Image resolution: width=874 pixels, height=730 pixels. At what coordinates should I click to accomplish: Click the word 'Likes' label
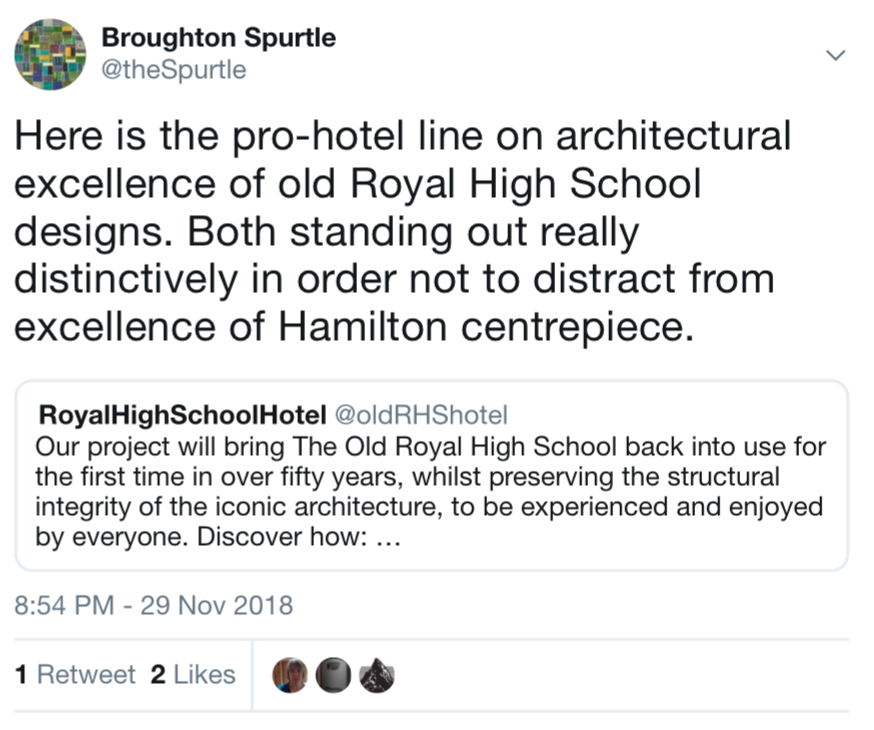click(x=205, y=674)
